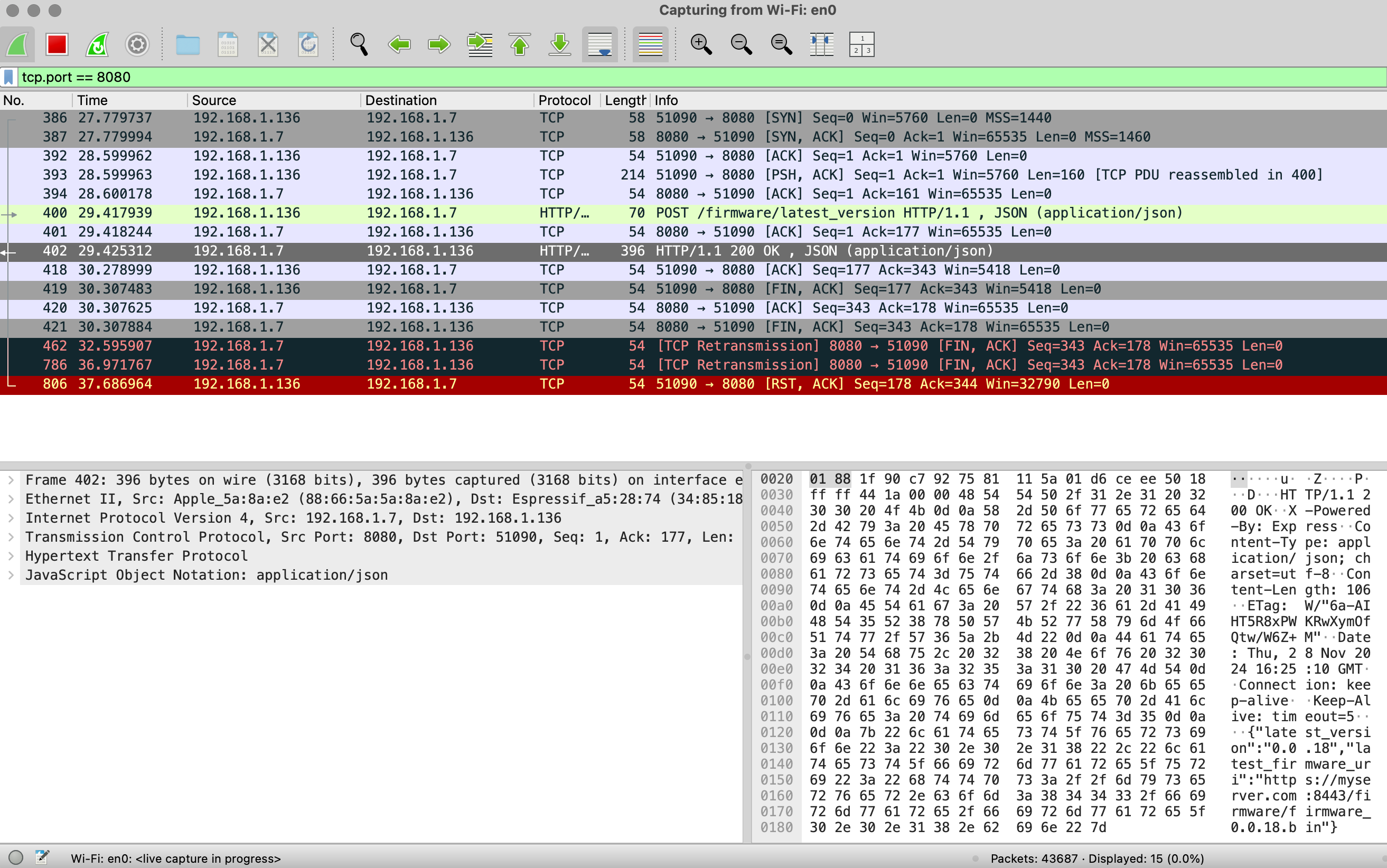Select packet 418 ACK Win=5418 row
The width and height of the screenshot is (1387, 868).
click(x=693, y=270)
